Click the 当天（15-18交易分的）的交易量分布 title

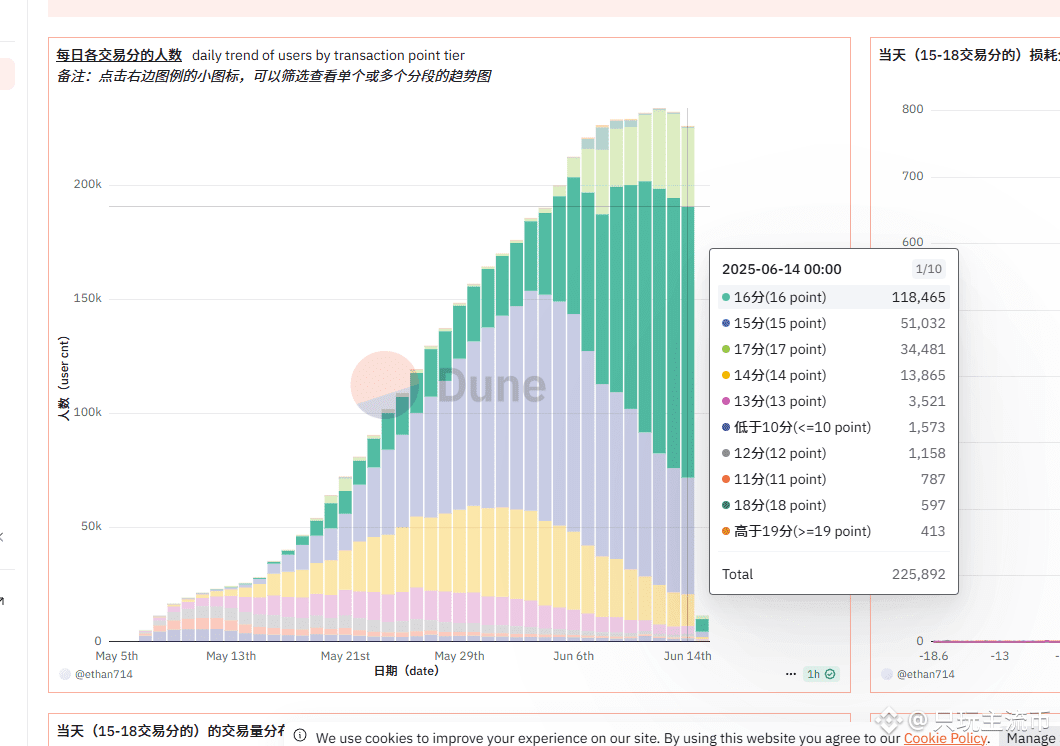tap(170, 731)
